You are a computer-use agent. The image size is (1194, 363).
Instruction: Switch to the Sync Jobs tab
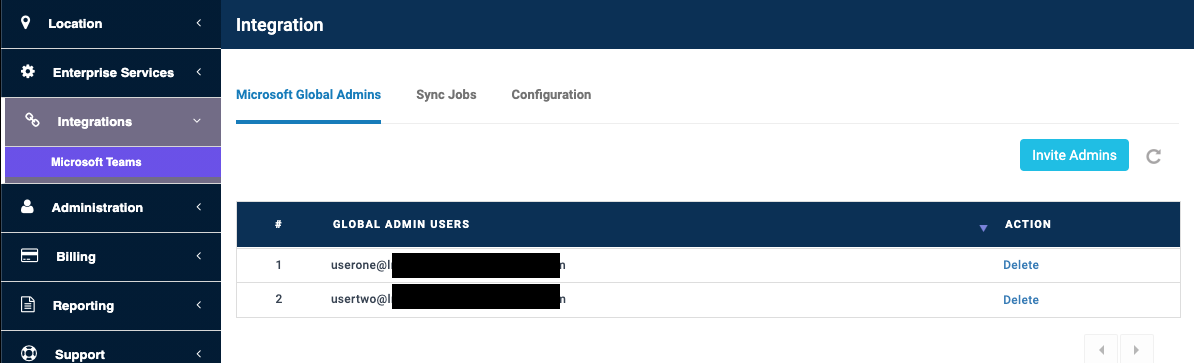[x=446, y=94]
